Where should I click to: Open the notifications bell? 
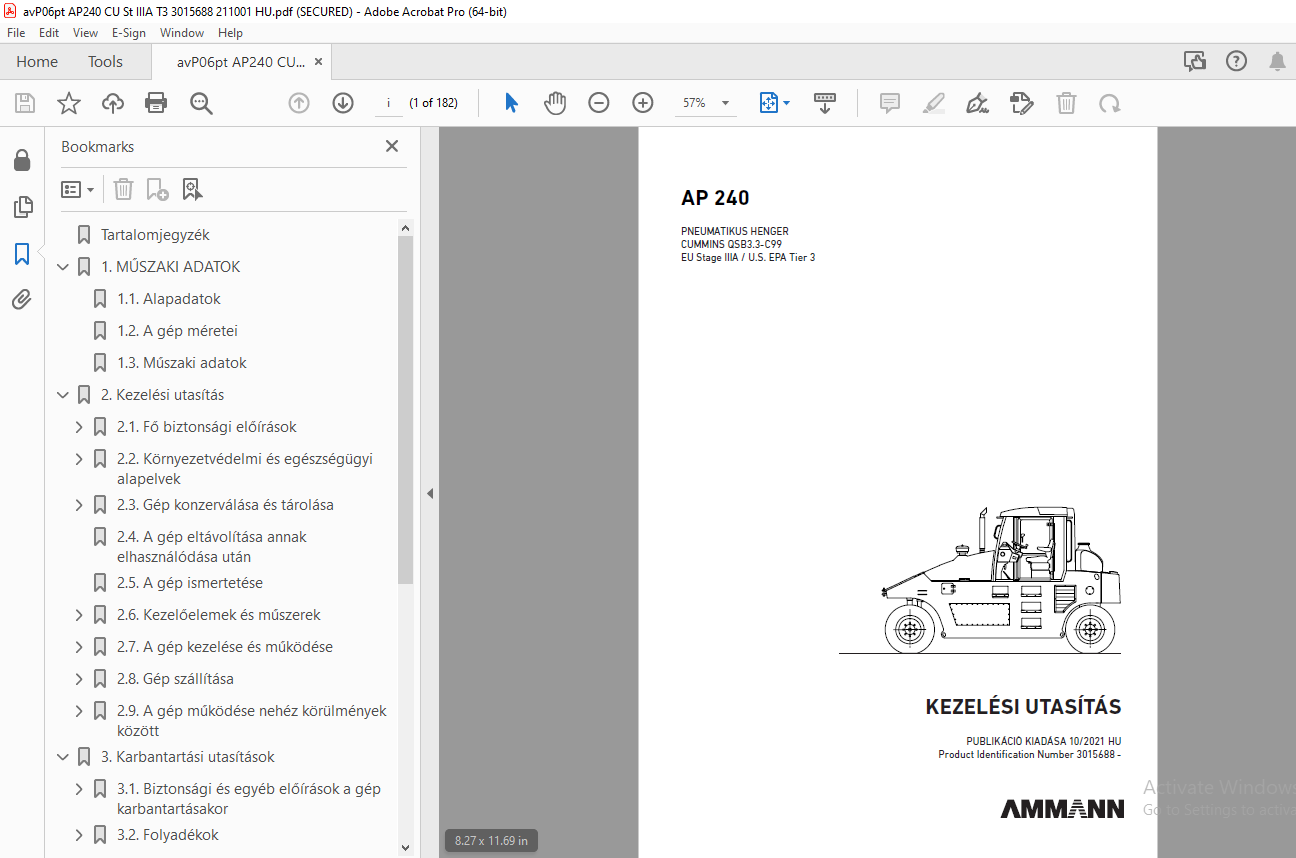(x=1277, y=61)
